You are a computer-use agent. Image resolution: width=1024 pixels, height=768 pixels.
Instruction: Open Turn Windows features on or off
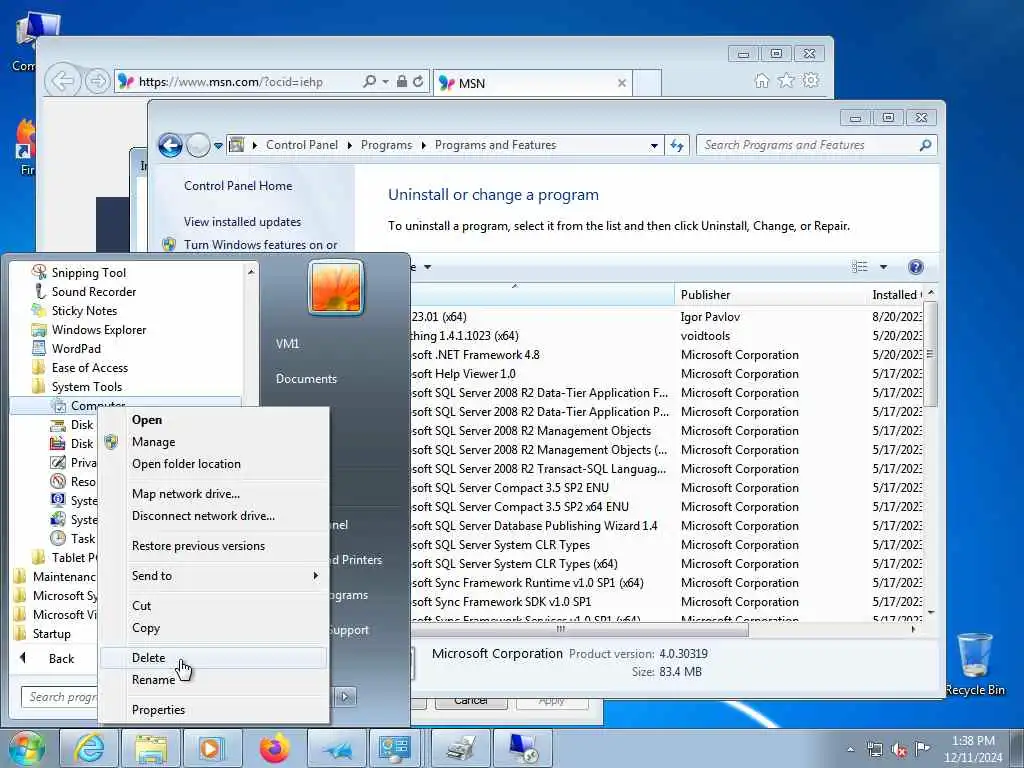[261, 245]
